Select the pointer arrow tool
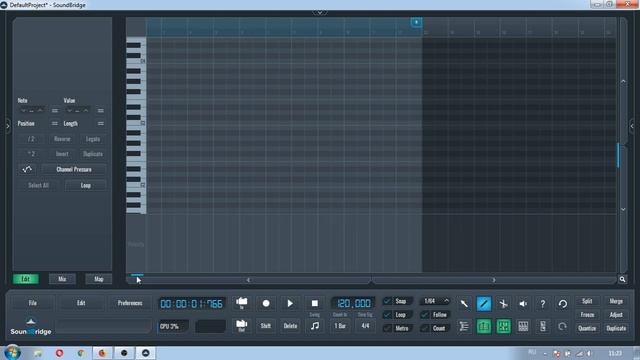This screenshot has height=360, width=640. 464,304
